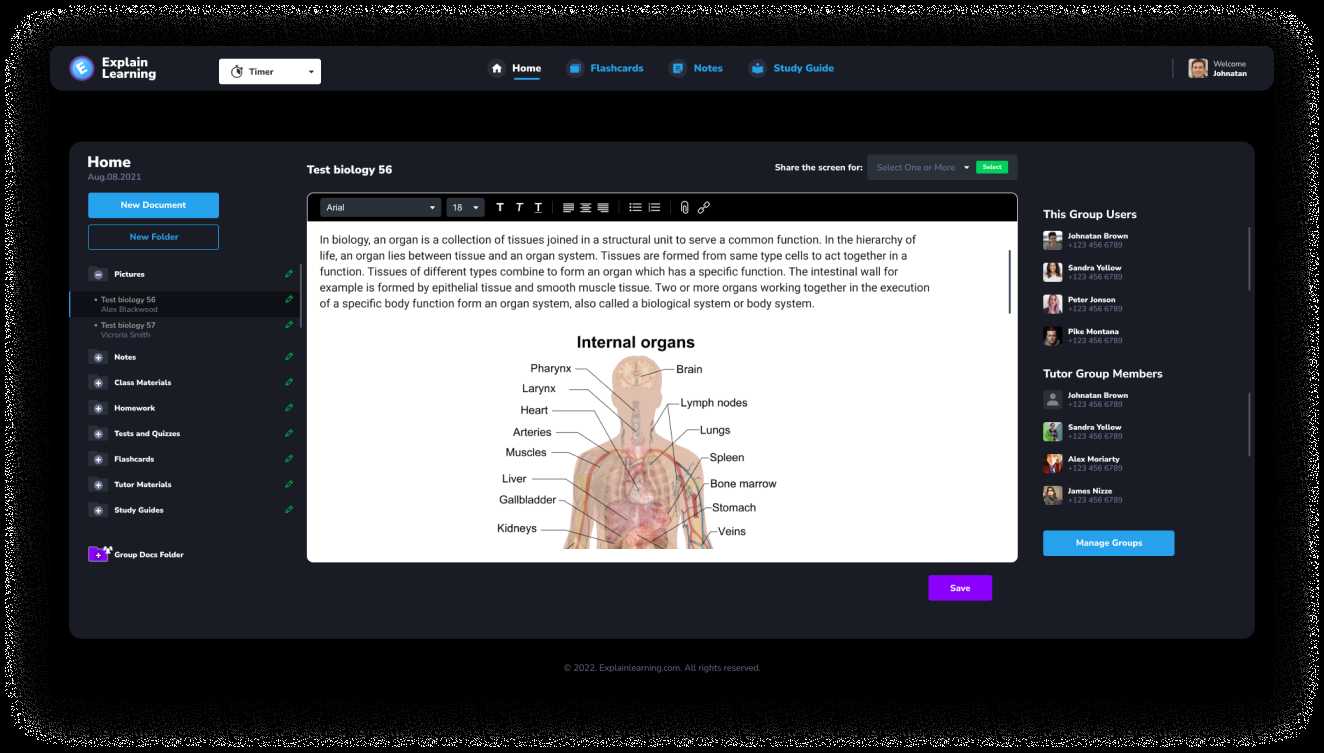This screenshot has height=753, width=1324.
Task: Apply underline text formatting
Action: point(538,208)
